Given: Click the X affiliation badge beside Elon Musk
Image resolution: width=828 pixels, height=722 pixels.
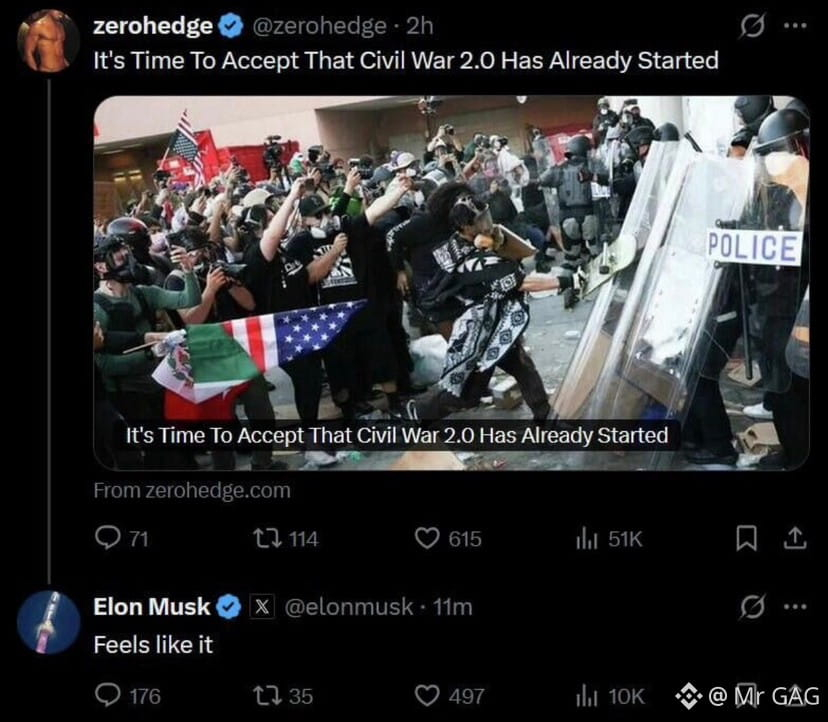Looking at the screenshot, I should [x=262, y=606].
